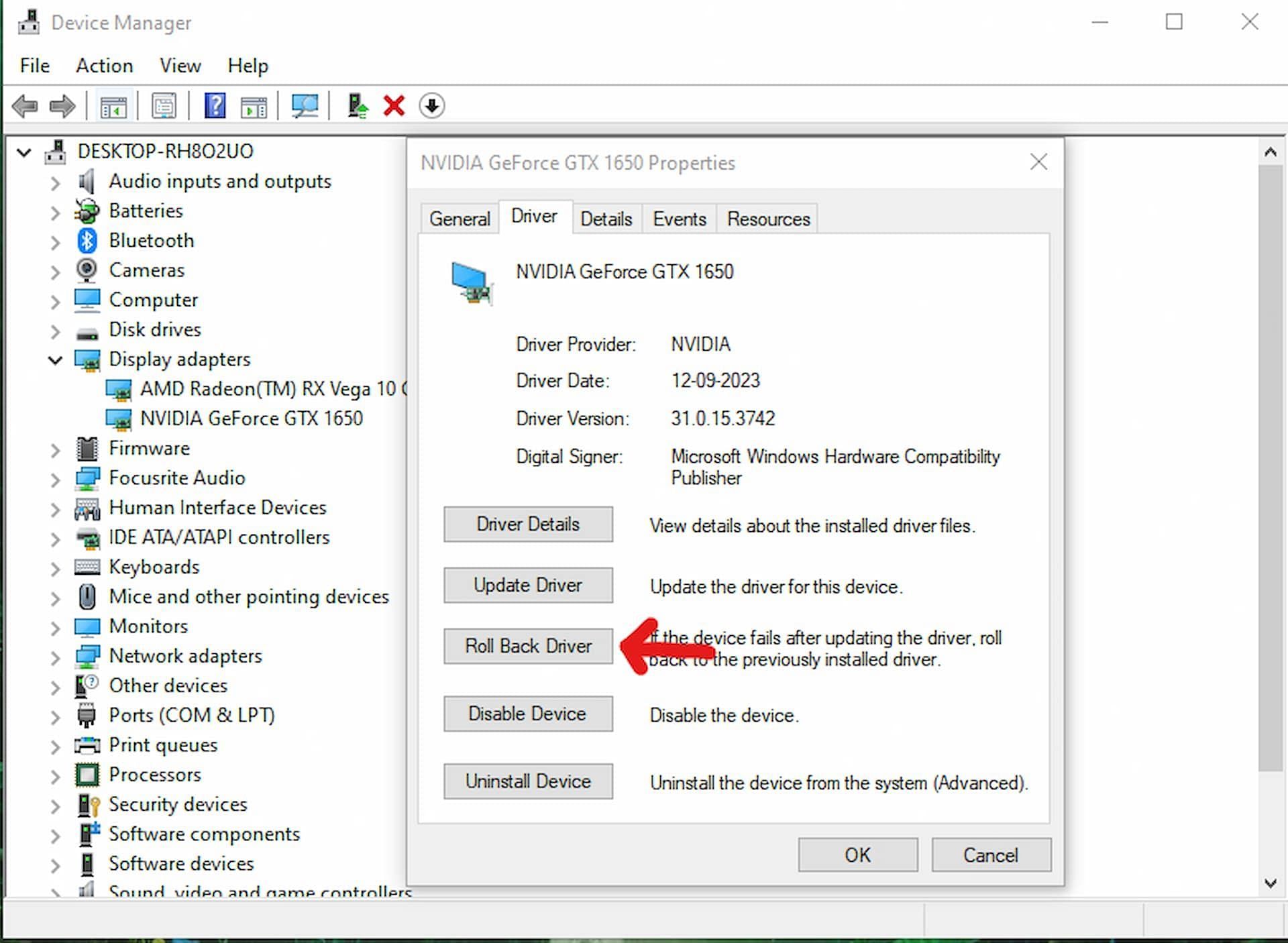Viewport: 1288px width, 943px height.
Task: Click the blue Help question-mark icon
Action: pyautogui.click(x=215, y=106)
